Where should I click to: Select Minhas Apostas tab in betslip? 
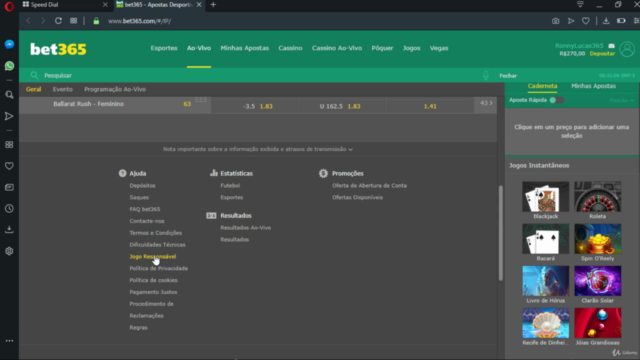pos(593,86)
